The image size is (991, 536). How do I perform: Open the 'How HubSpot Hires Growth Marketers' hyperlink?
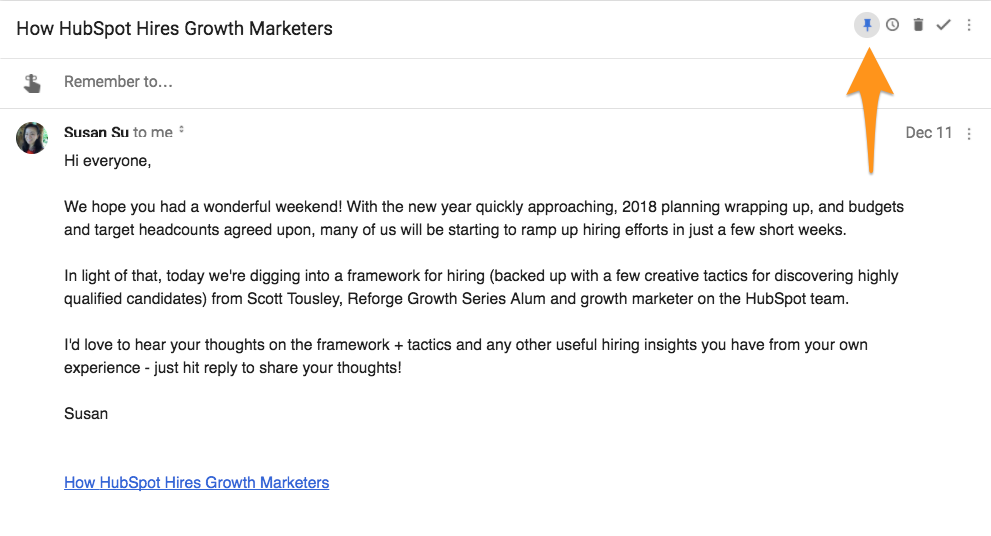[x=196, y=482]
